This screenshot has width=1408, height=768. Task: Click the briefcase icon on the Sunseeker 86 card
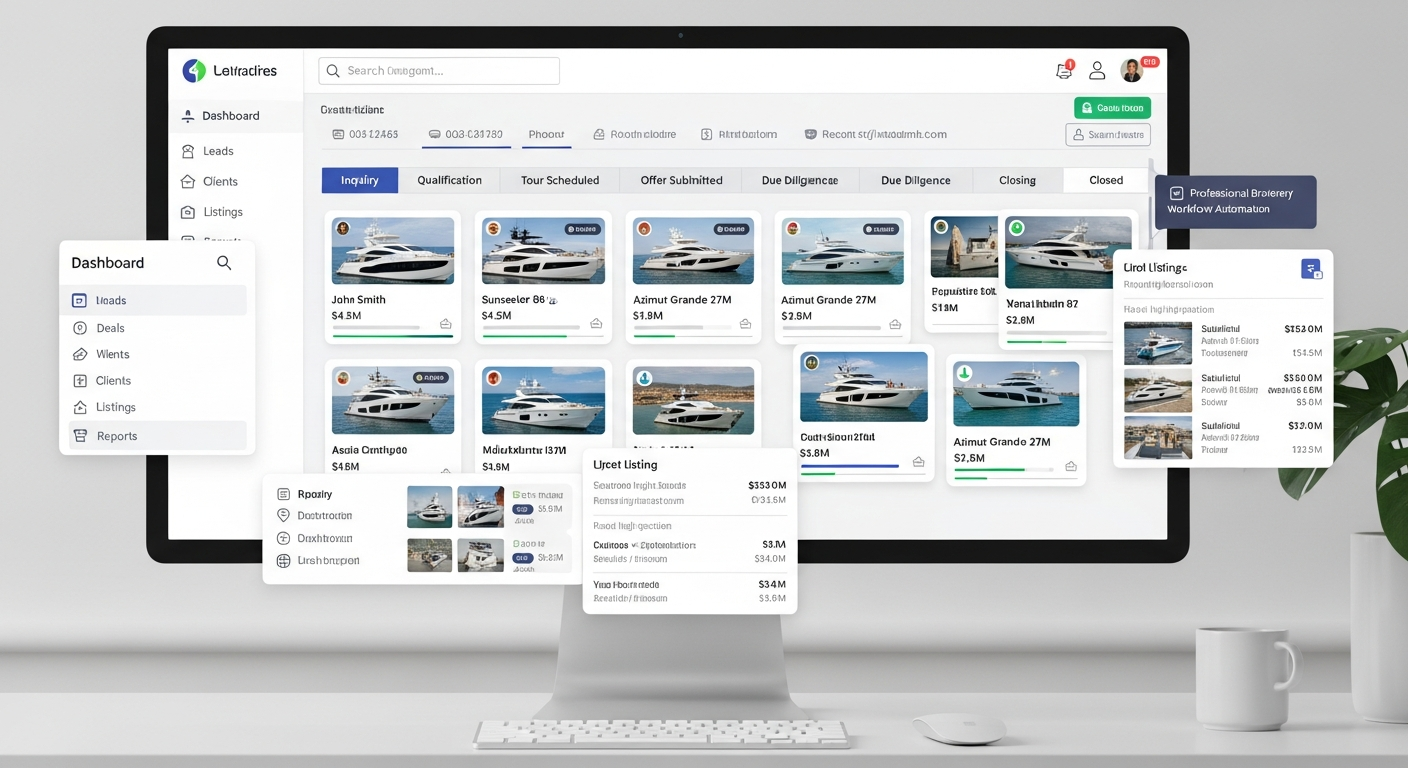point(596,324)
